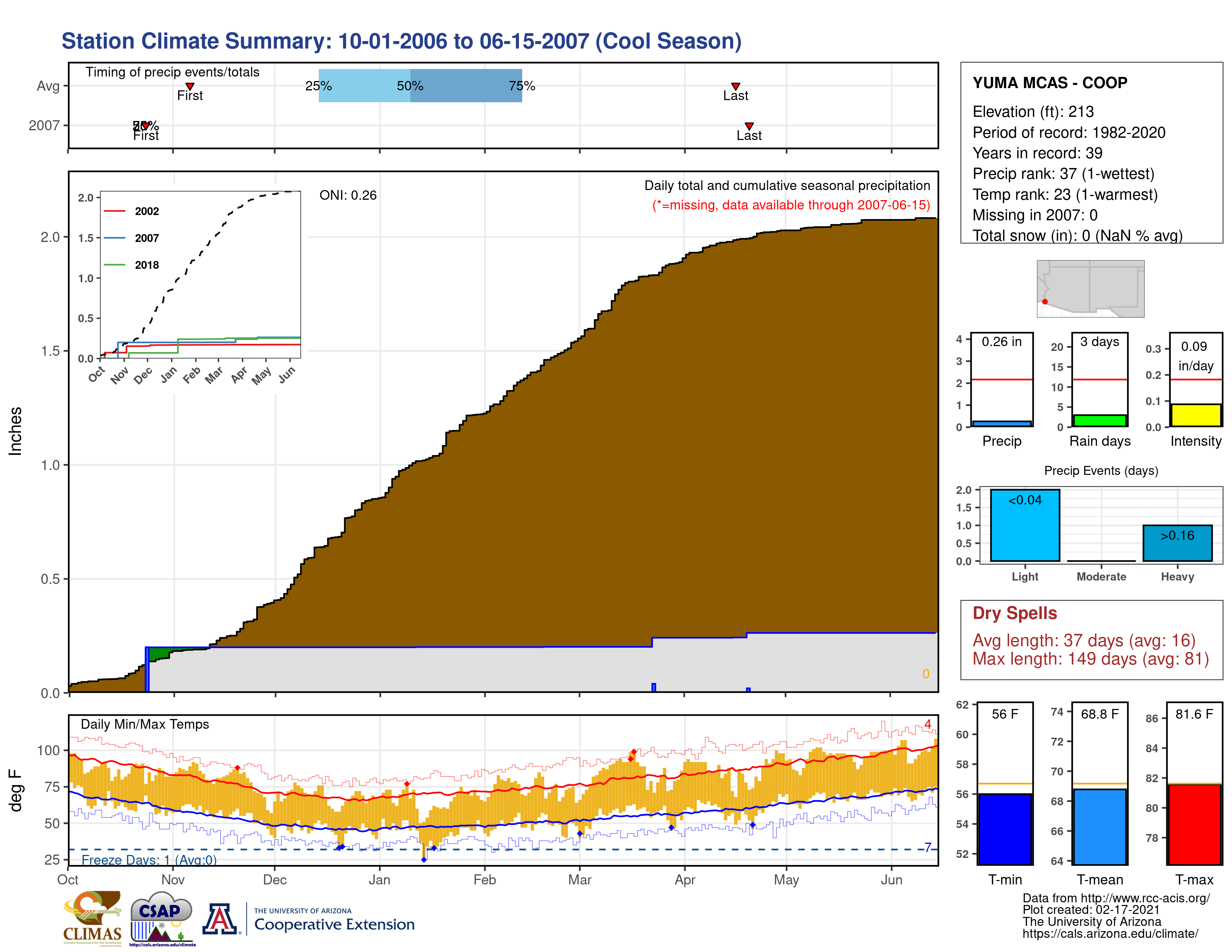Click the light blue T-mean bar
1232x952 pixels.
coord(1099,827)
